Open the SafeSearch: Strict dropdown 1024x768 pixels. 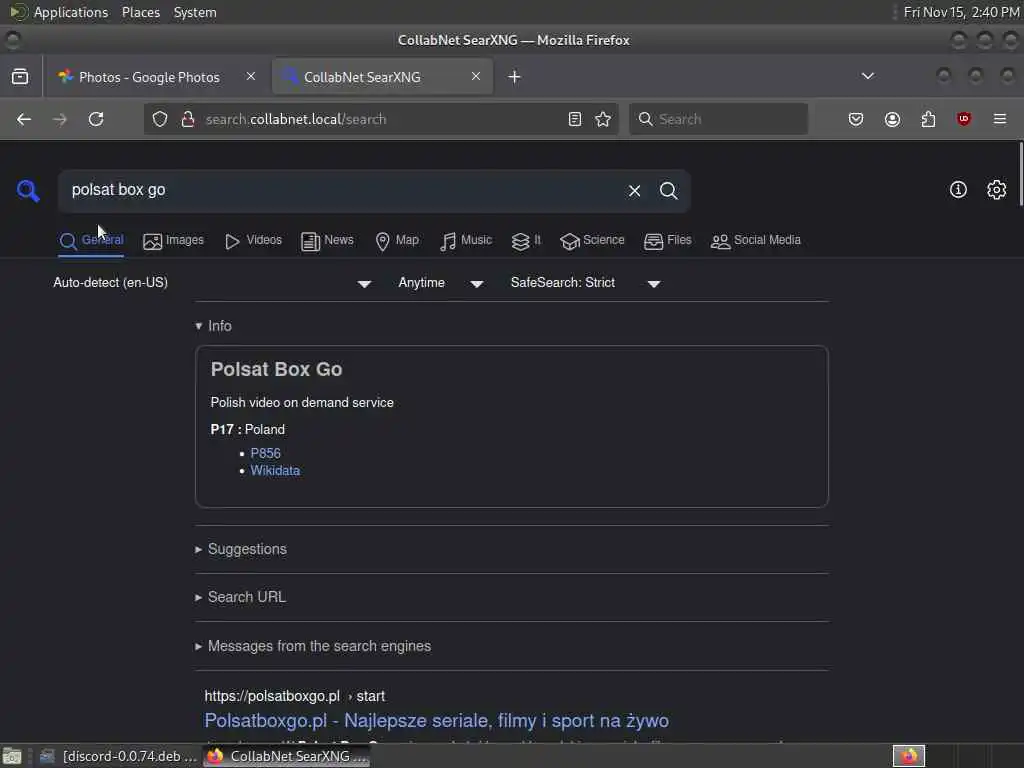(x=585, y=283)
